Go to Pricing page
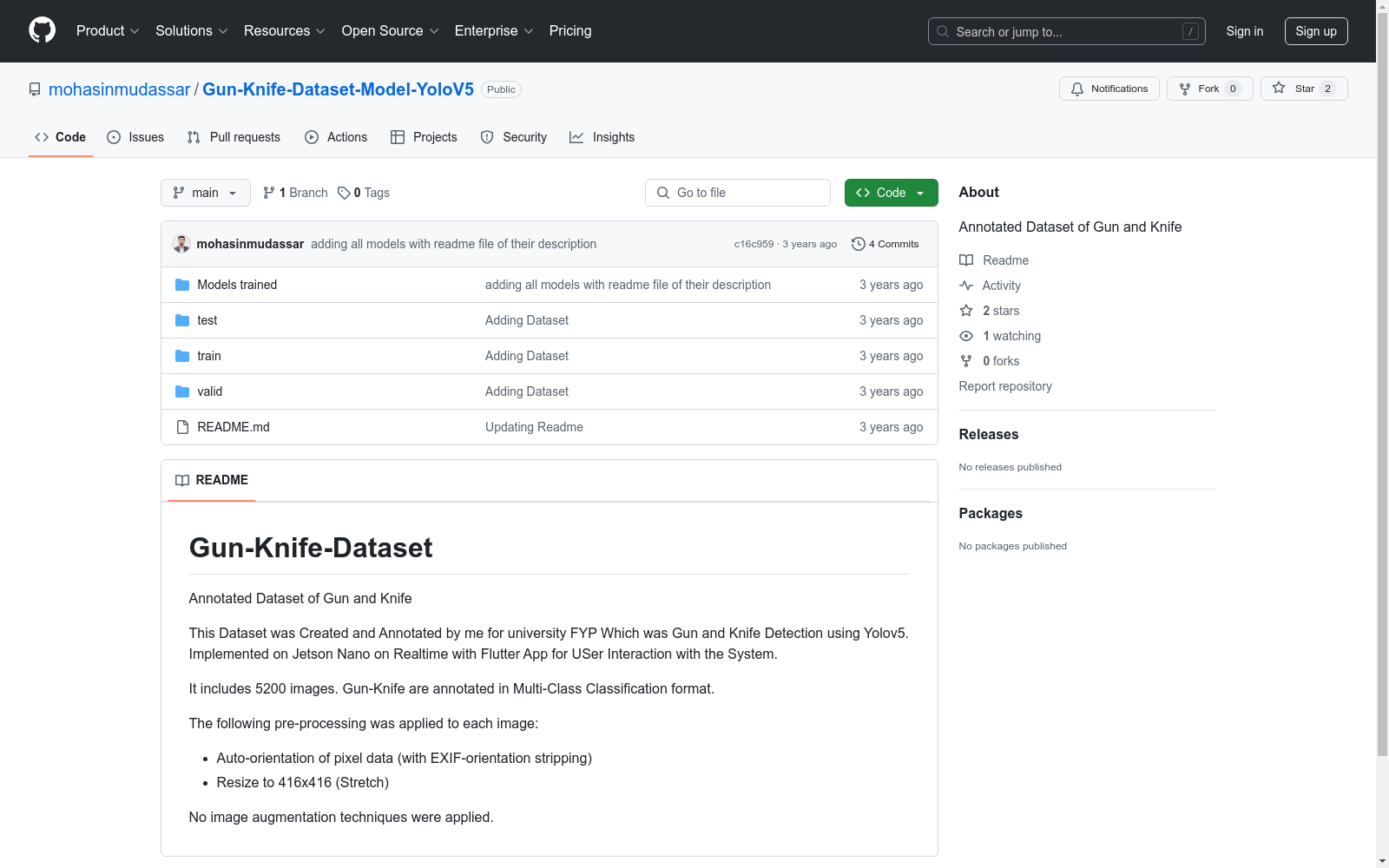This screenshot has width=1389, height=868. 570,30
